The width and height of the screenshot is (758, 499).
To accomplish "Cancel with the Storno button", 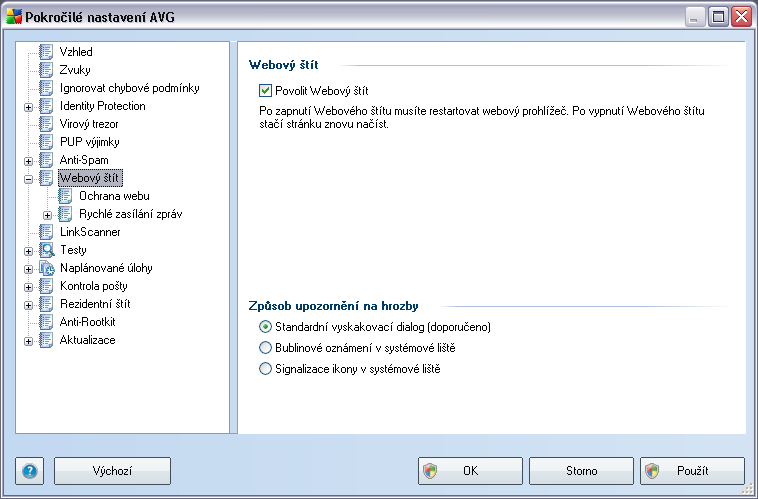I will pos(581,471).
